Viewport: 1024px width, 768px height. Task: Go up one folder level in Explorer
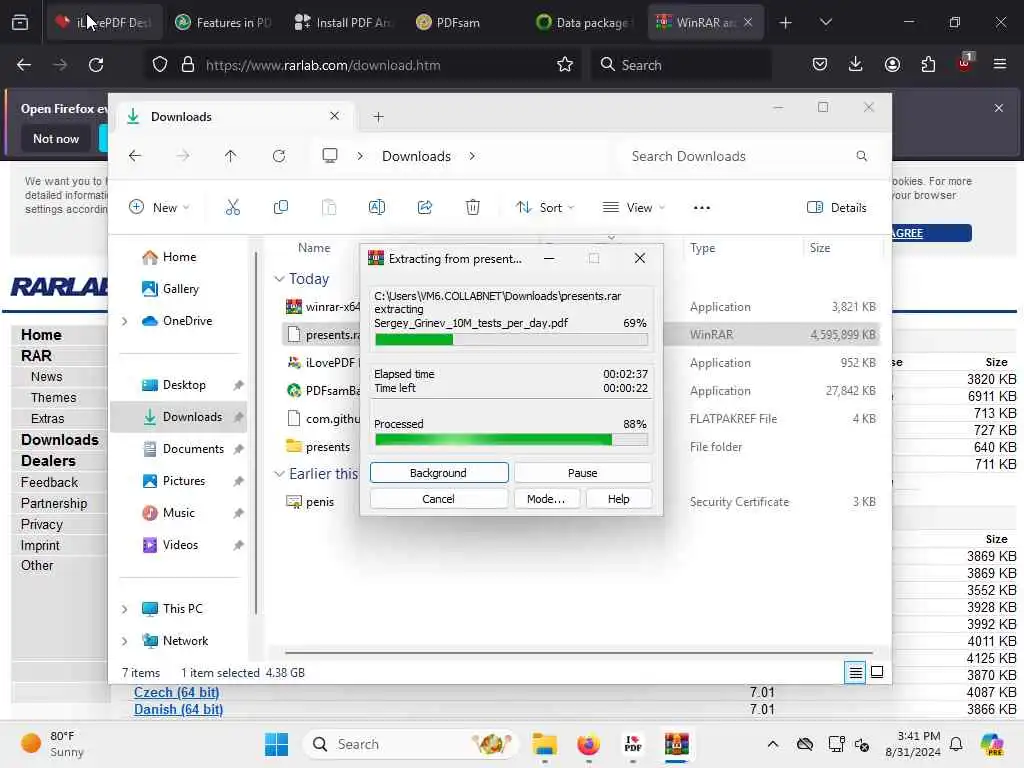pyautogui.click(x=231, y=156)
